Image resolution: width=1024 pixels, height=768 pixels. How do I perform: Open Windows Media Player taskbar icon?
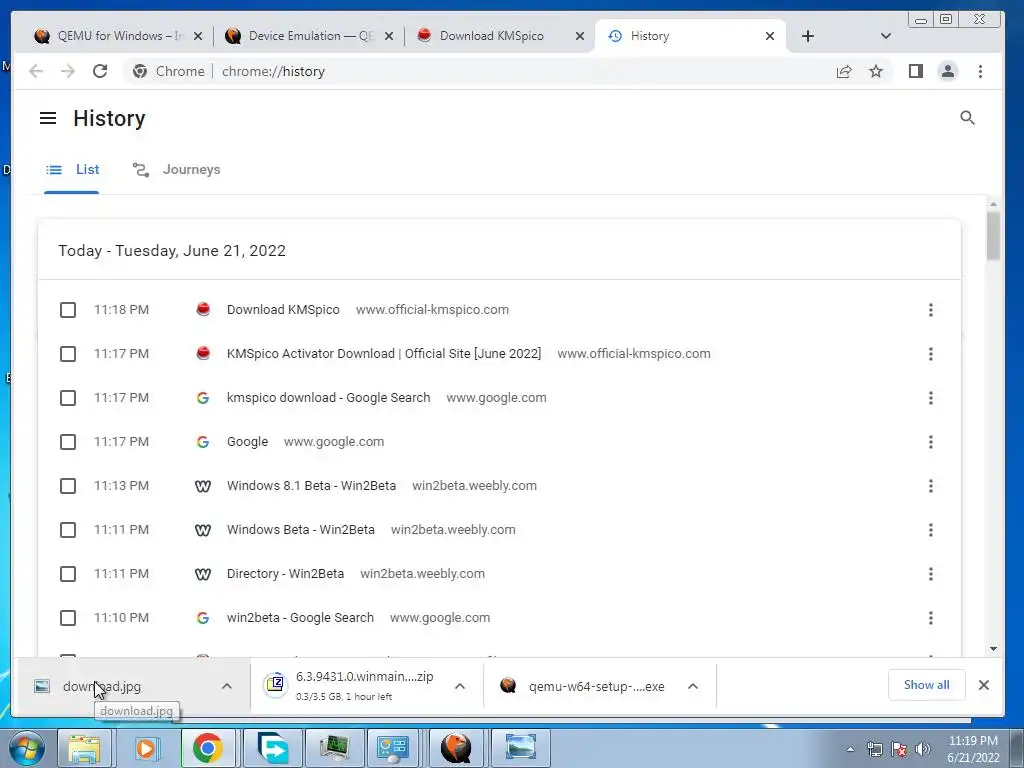point(146,748)
